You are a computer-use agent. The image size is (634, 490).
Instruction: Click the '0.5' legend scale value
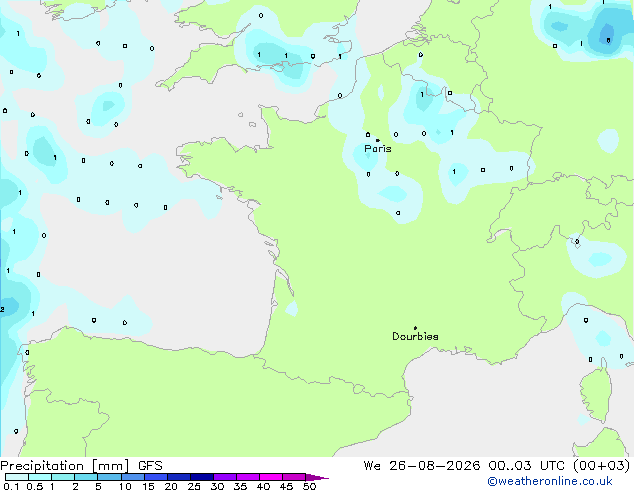35,486
